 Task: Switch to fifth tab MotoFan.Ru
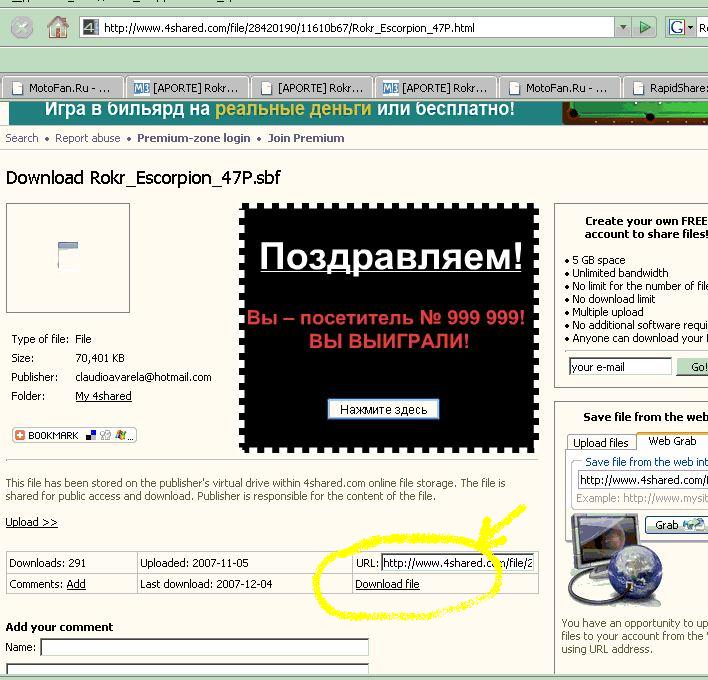(x=559, y=88)
